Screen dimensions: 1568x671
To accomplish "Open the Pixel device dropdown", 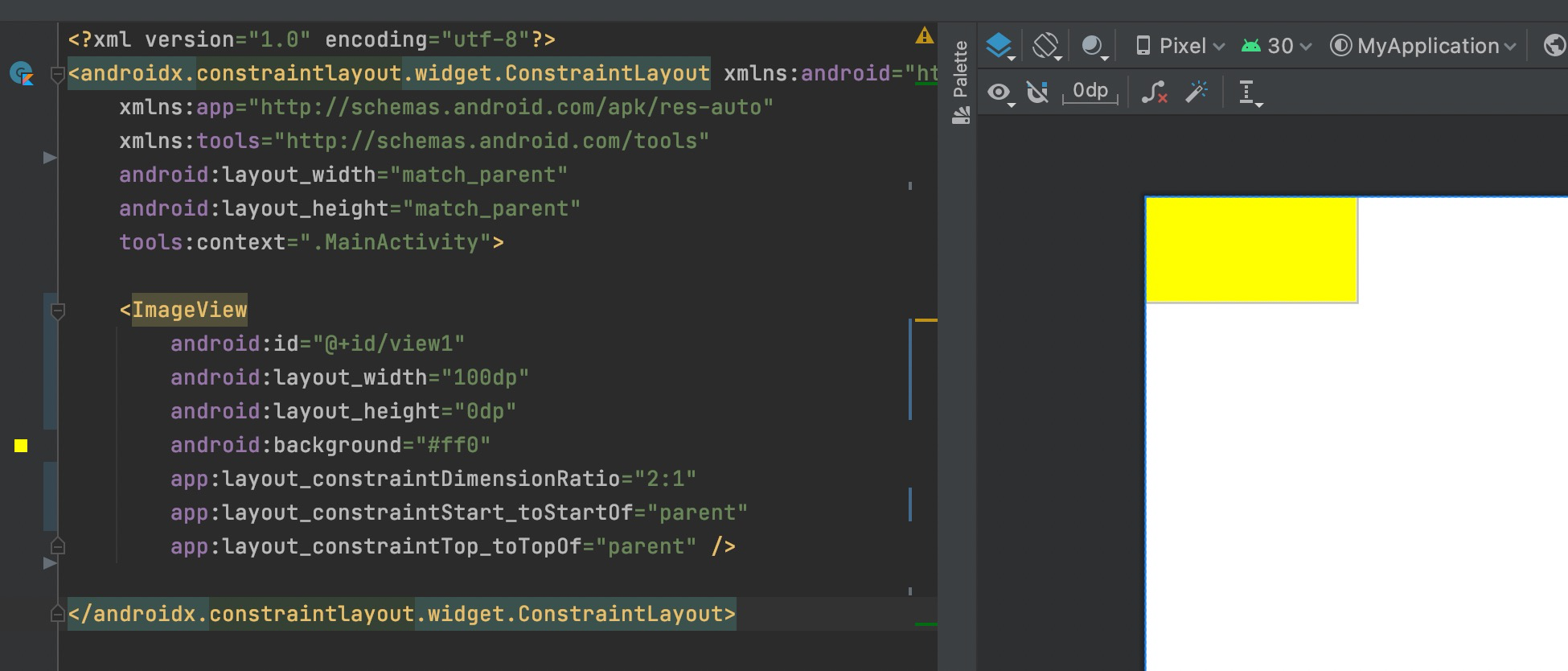I will (1180, 46).
